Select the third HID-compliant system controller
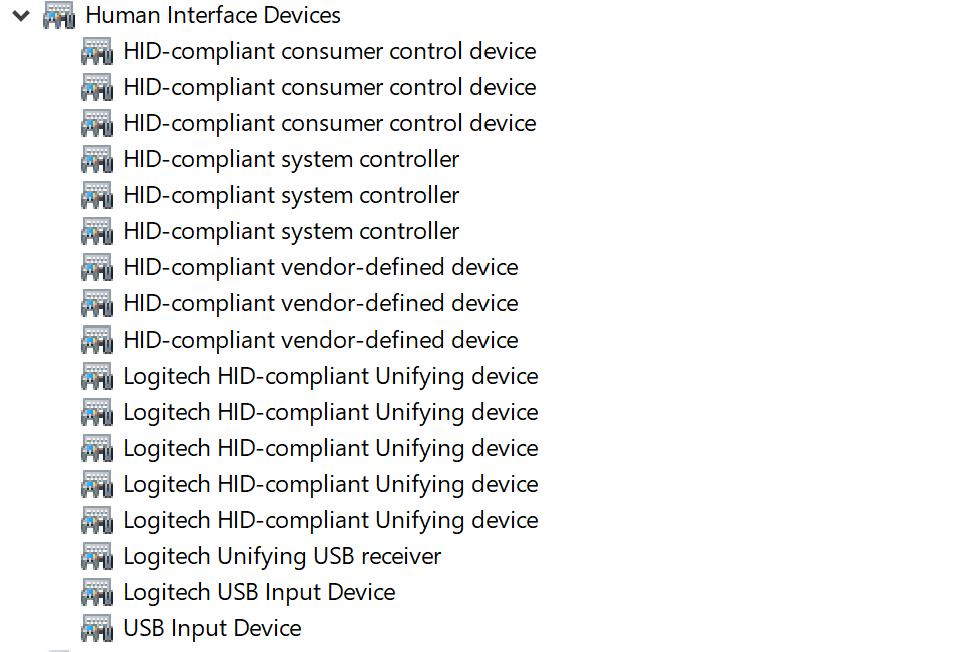968x652 pixels. click(291, 231)
